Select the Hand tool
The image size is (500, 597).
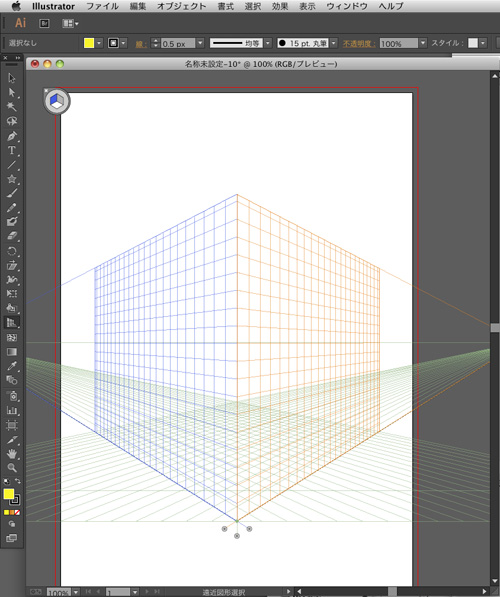[12, 453]
